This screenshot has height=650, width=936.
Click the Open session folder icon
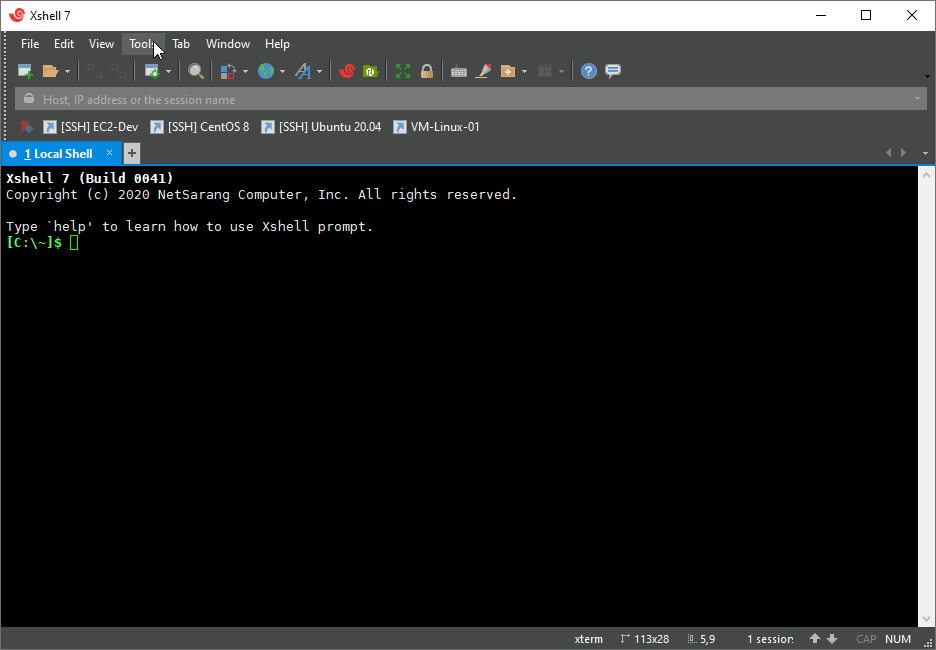point(50,72)
